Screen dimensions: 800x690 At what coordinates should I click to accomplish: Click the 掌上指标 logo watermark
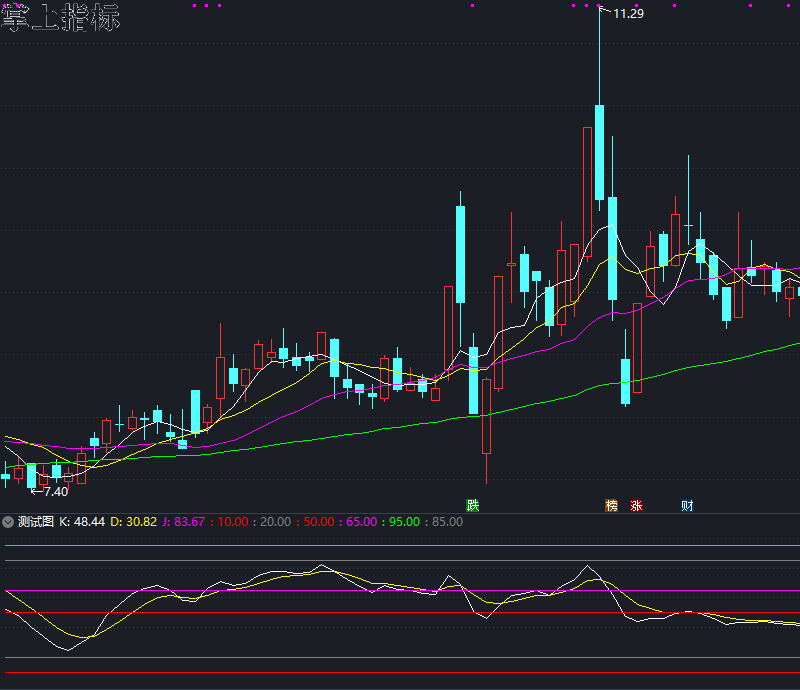point(60,17)
